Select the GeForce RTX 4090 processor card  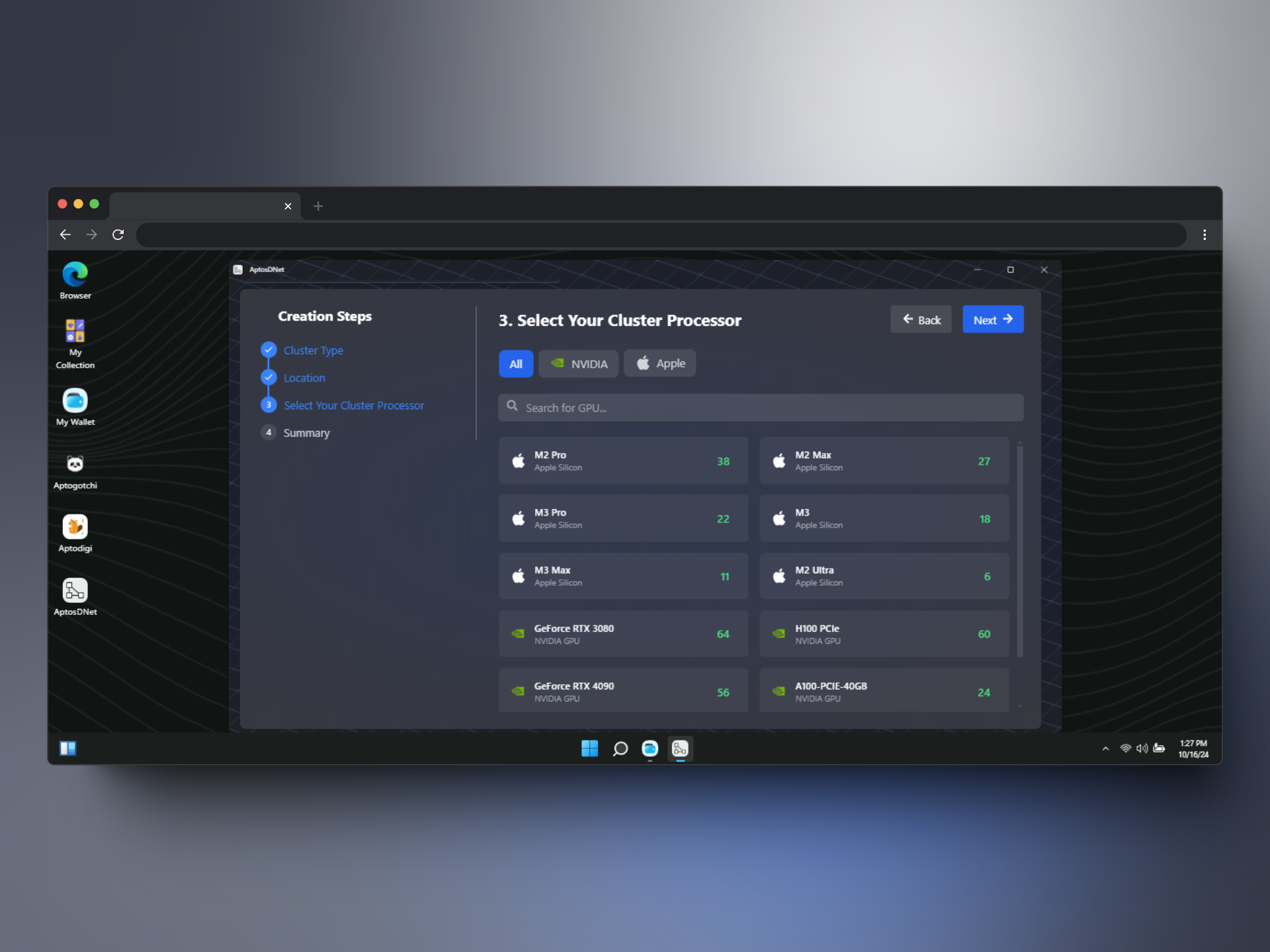point(621,692)
